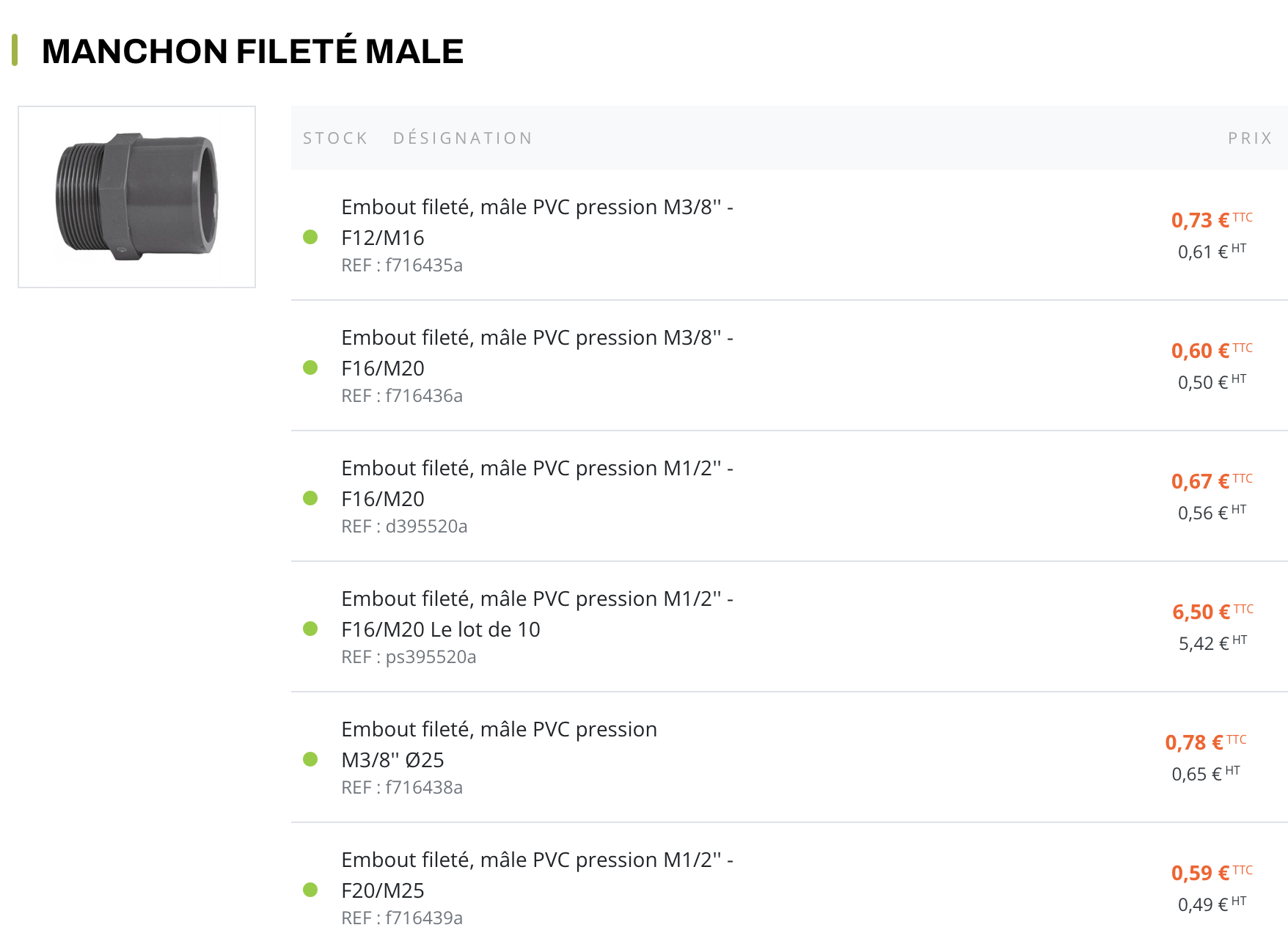Click the 0,59 € TTC price
Viewport: 1288px width, 933px height.
(1200, 873)
